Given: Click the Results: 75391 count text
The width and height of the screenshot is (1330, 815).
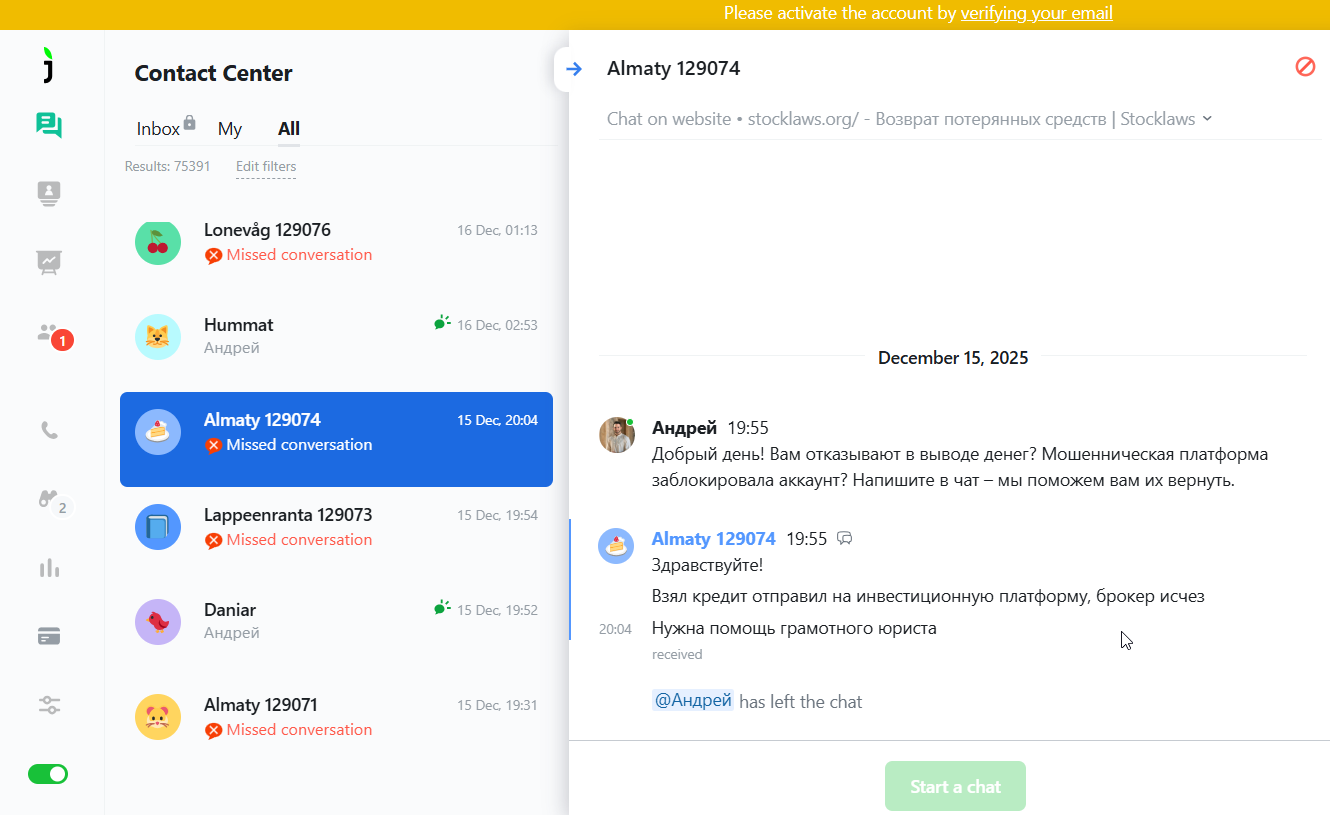Looking at the screenshot, I should coord(167,166).
